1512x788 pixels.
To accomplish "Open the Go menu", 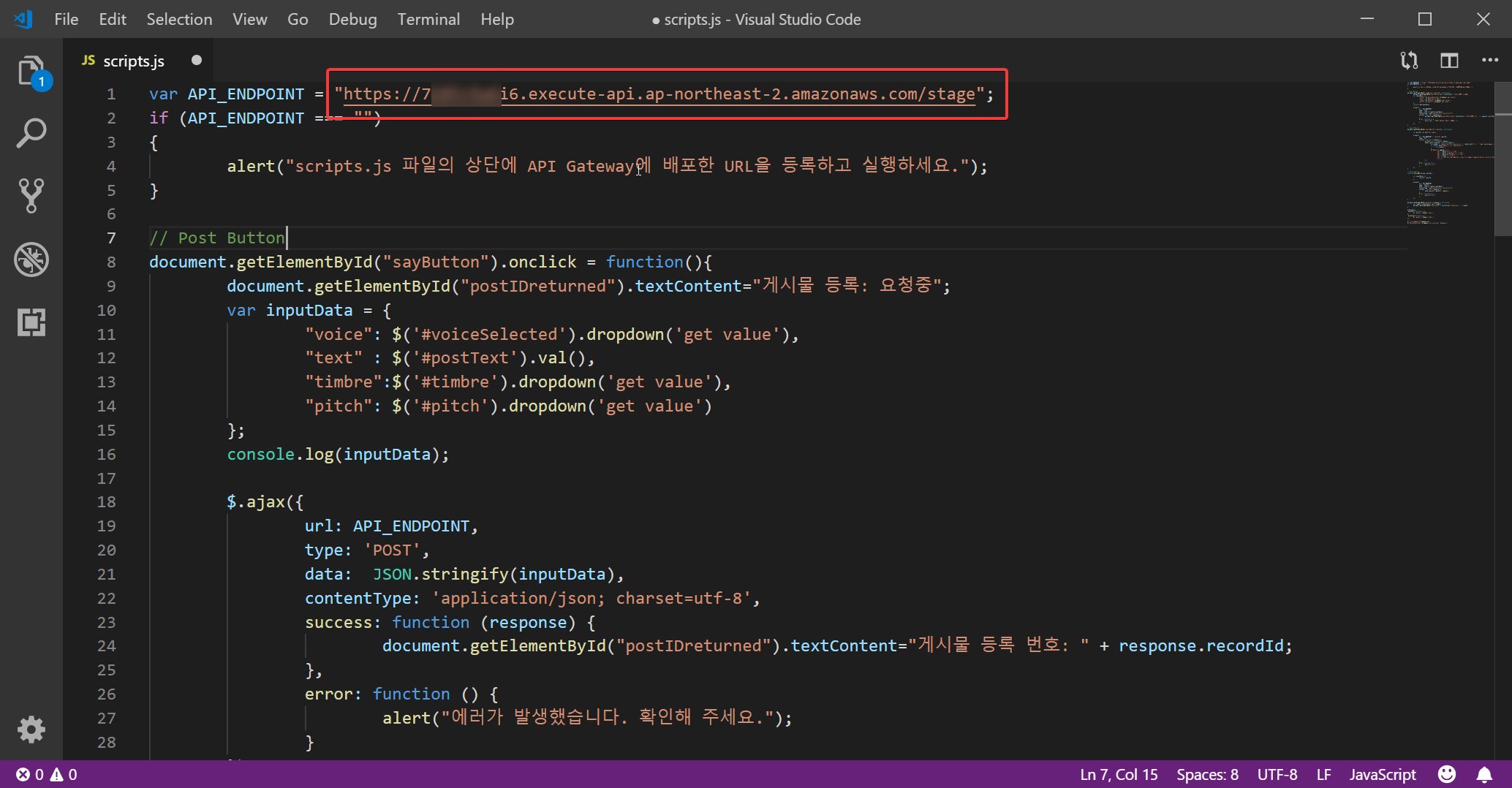I will tap(298, 19).
